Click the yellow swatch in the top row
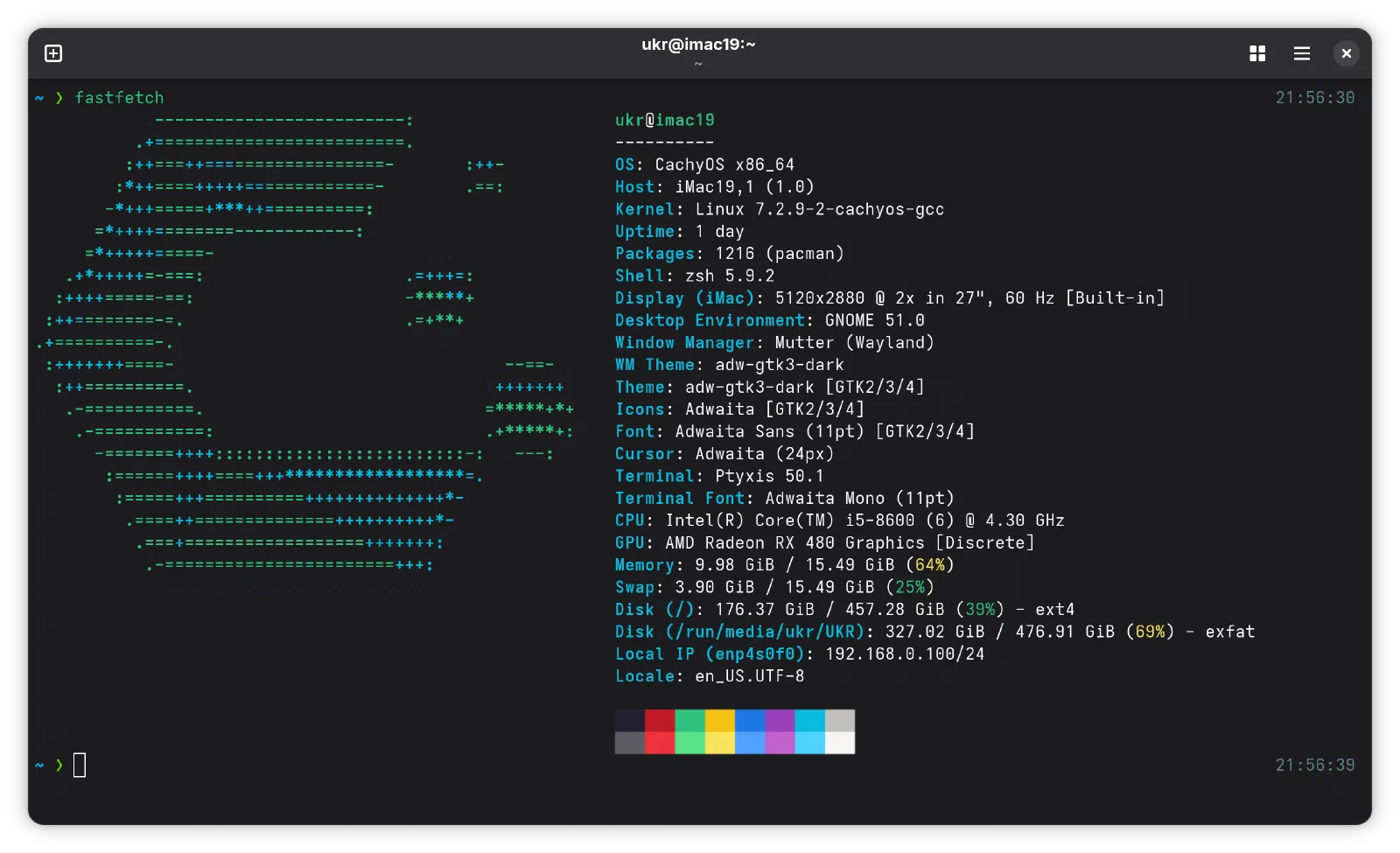The image size is (1400, 853). click(x=720, y=720)
